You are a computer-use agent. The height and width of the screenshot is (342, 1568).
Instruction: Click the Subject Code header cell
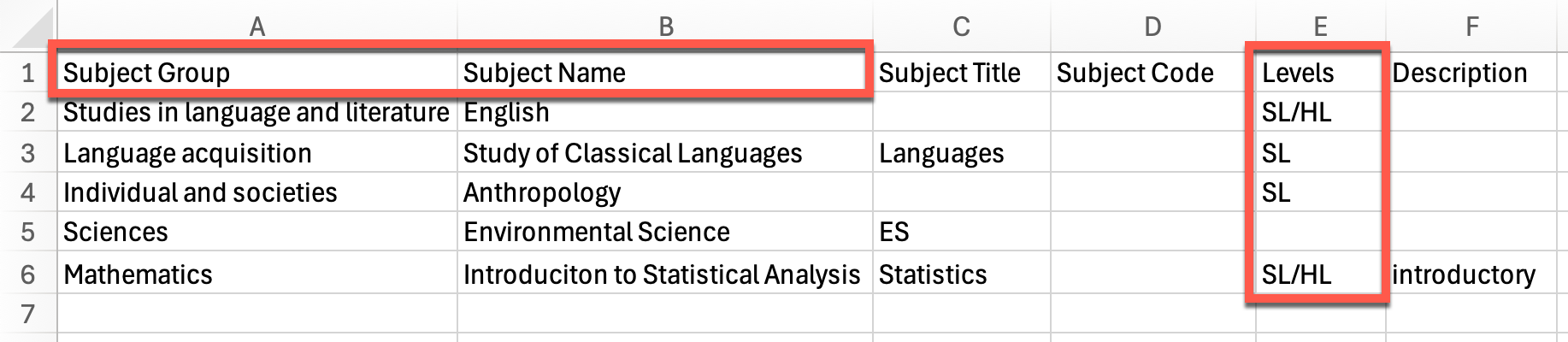(x=1152, y=73)
